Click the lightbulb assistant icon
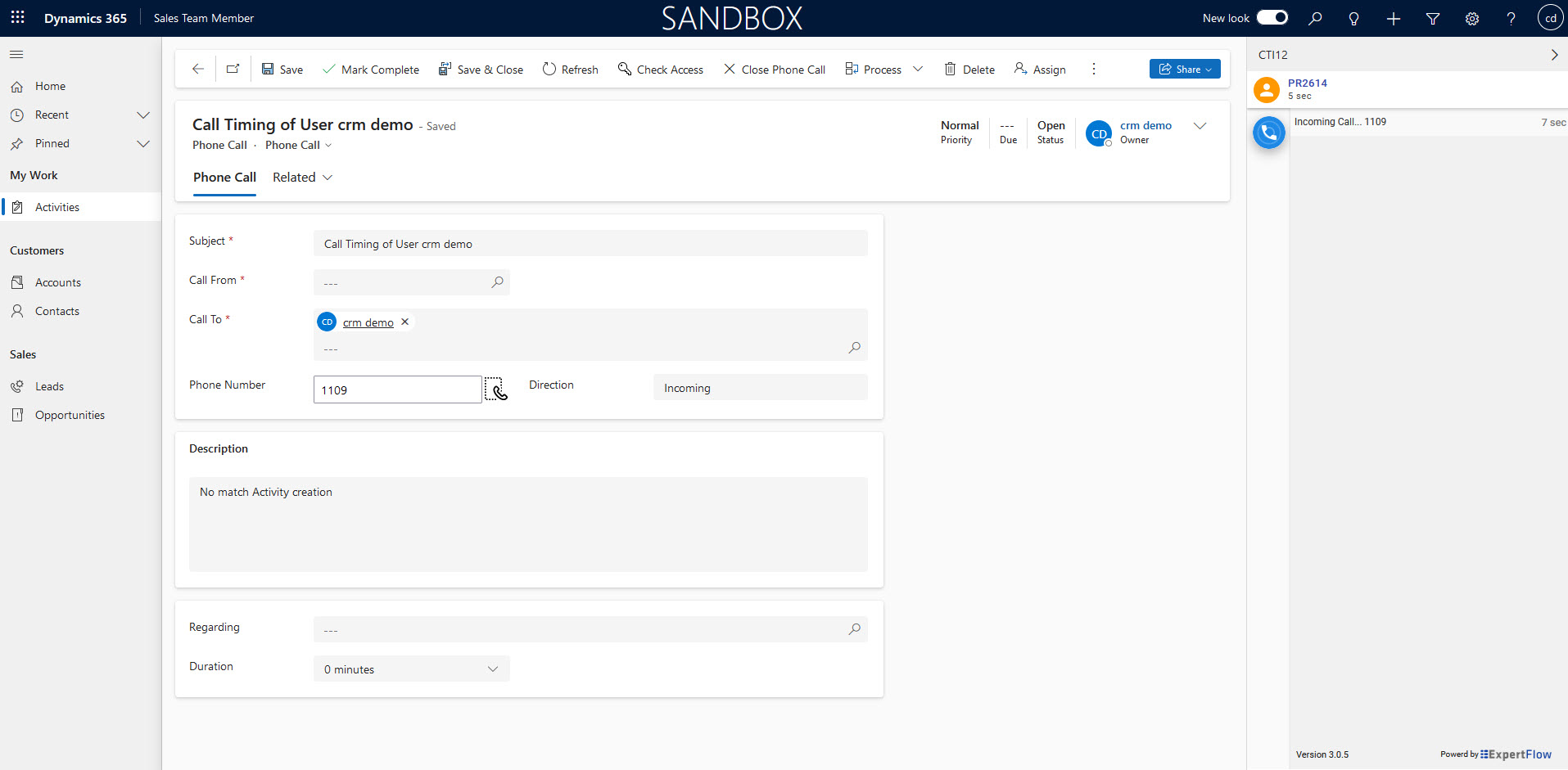Screen dimensions: 1568x770 click(1353, 19)
